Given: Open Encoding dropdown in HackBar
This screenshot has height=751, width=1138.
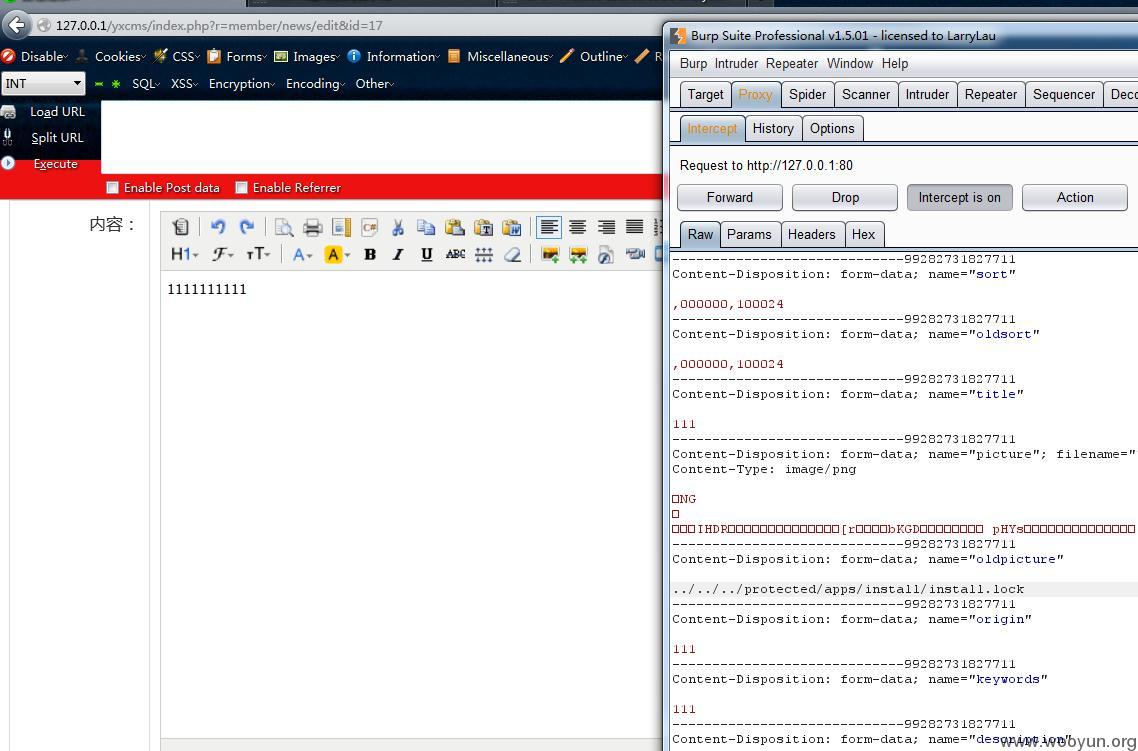Looking at the screenshot, I should click(x=315, y=84).
